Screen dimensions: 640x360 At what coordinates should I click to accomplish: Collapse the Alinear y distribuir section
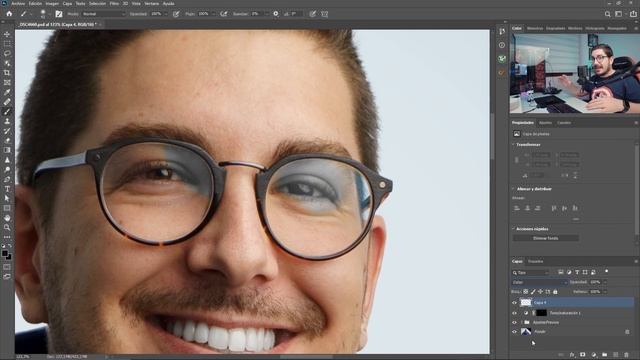(x=513, y=189)
